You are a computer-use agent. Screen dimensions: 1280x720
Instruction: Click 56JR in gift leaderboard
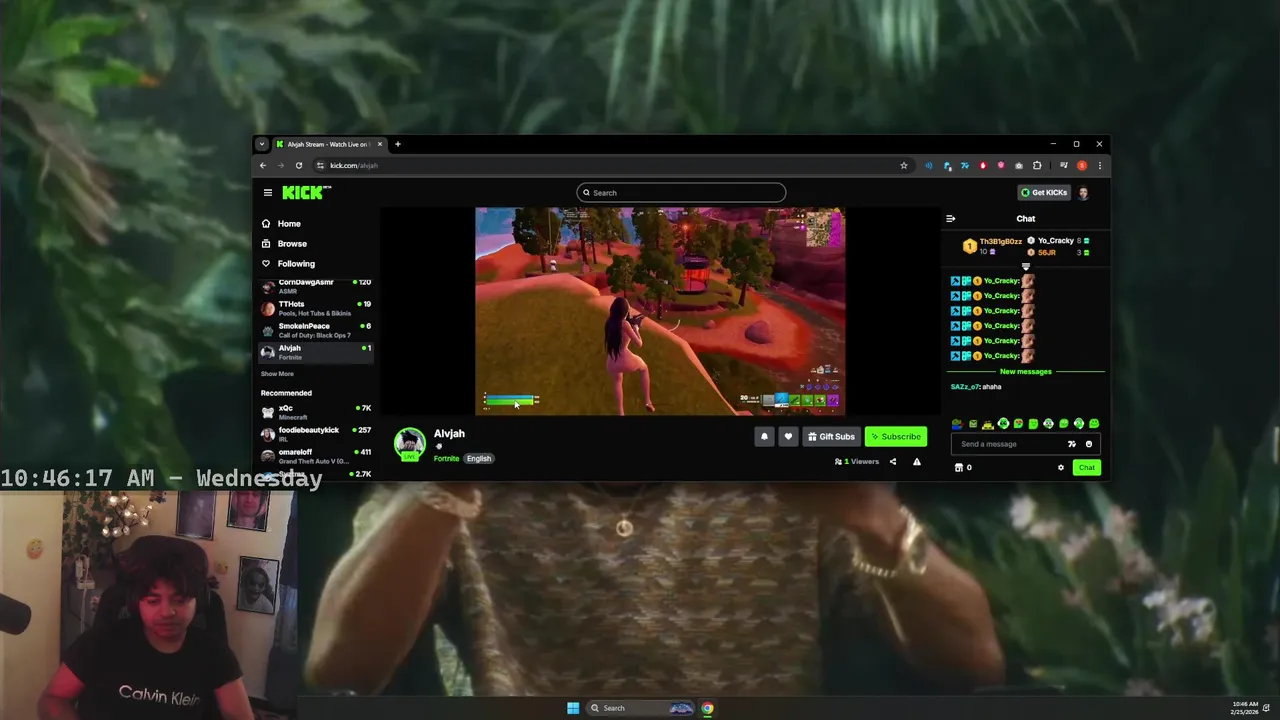tap(1047, 253)
